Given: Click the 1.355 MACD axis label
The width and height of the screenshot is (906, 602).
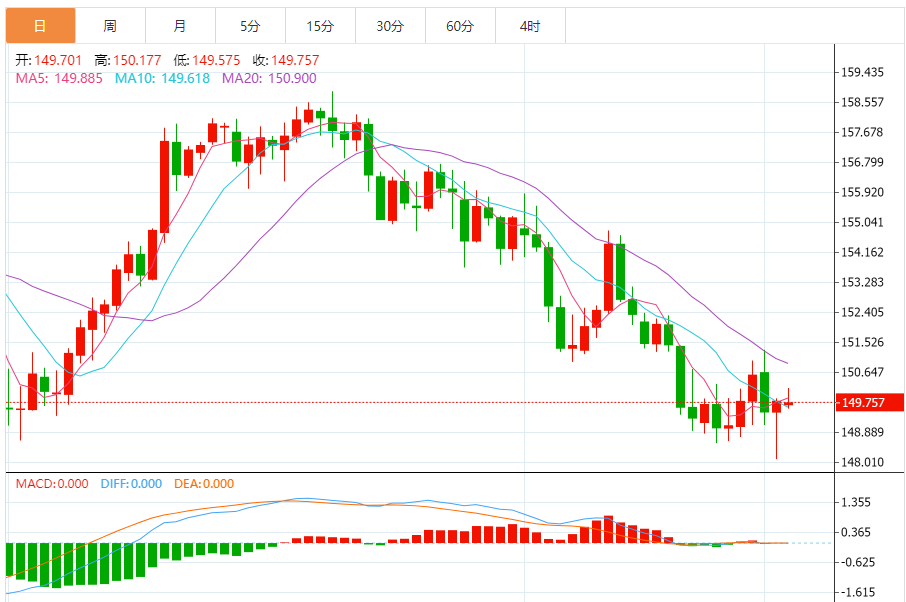Looking at the screenshot, I should pyautogui.click(x=856, y=502).
